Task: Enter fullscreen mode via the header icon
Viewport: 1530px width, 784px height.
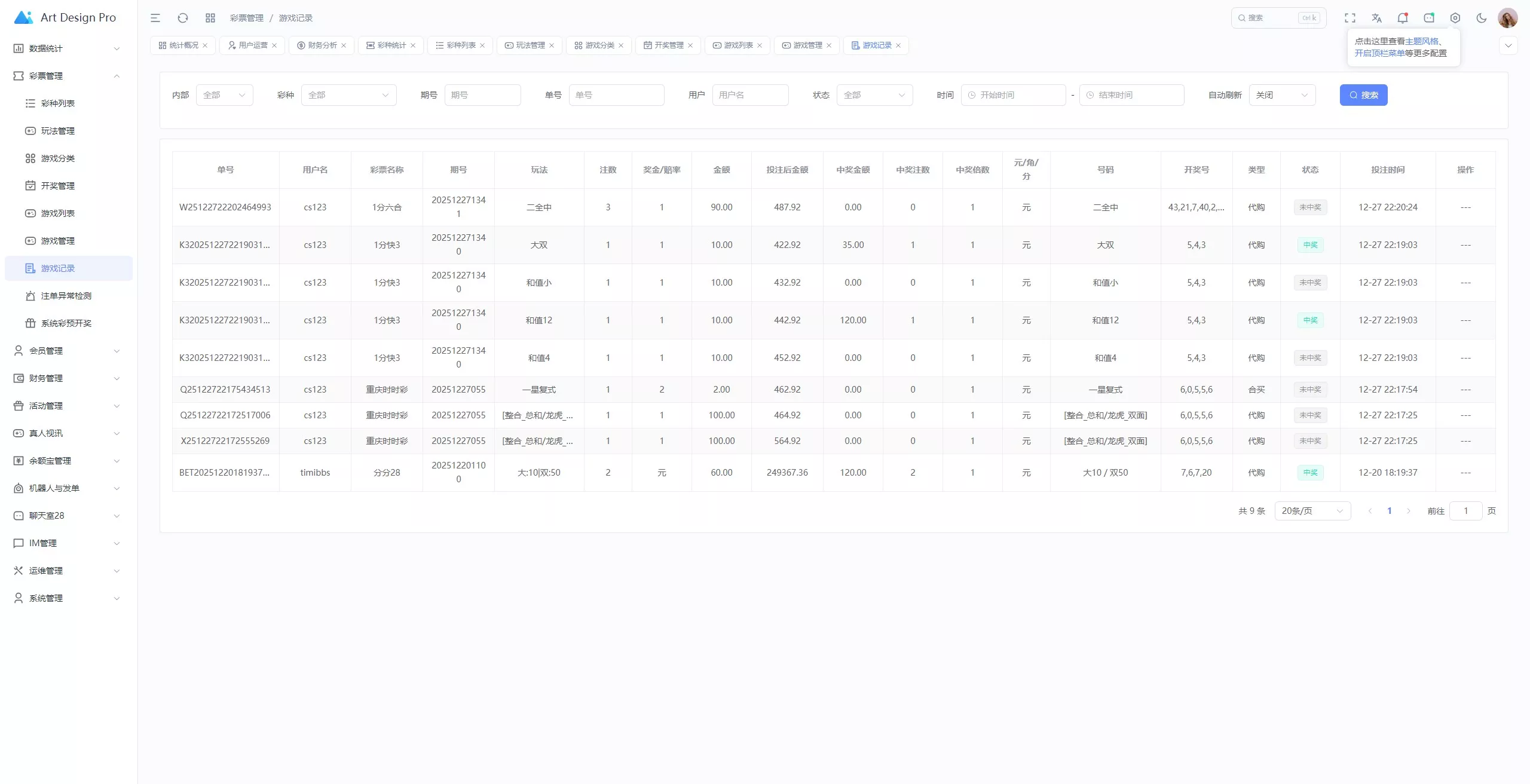Action: tap(1350, 18)
